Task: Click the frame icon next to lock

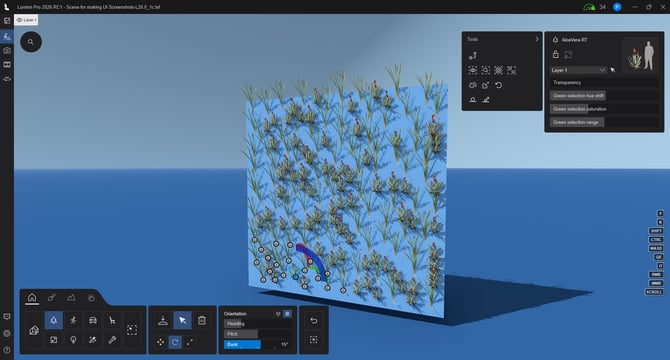Action: click(x=568, y=54)
